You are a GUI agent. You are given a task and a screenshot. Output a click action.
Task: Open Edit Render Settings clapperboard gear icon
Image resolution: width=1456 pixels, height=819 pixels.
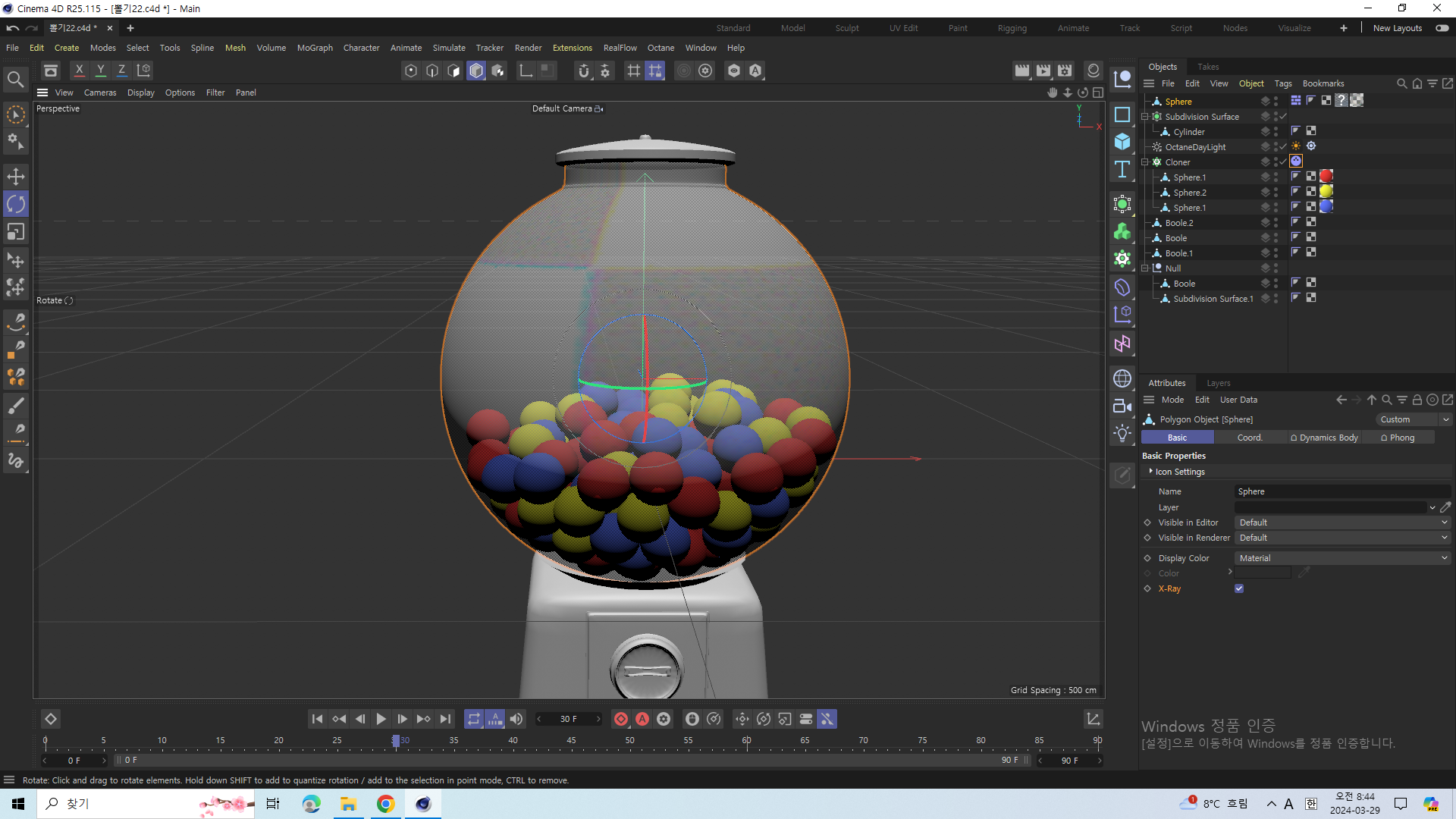coord(1065,71)
